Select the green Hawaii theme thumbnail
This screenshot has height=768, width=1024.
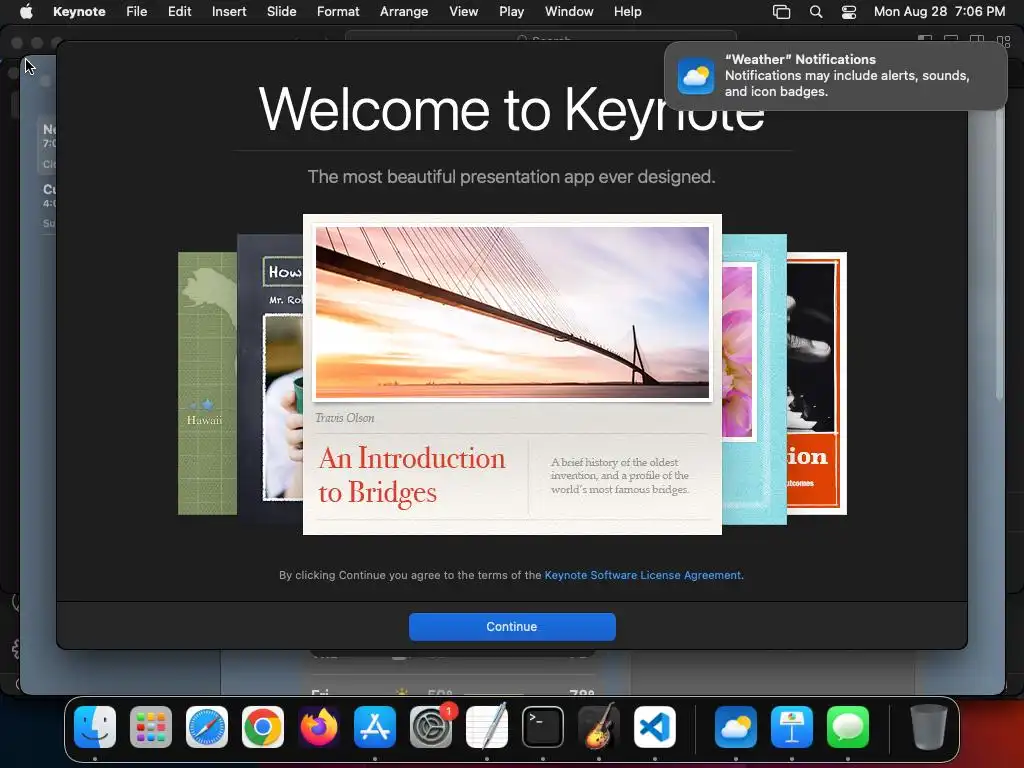click(x=207, y=383)
